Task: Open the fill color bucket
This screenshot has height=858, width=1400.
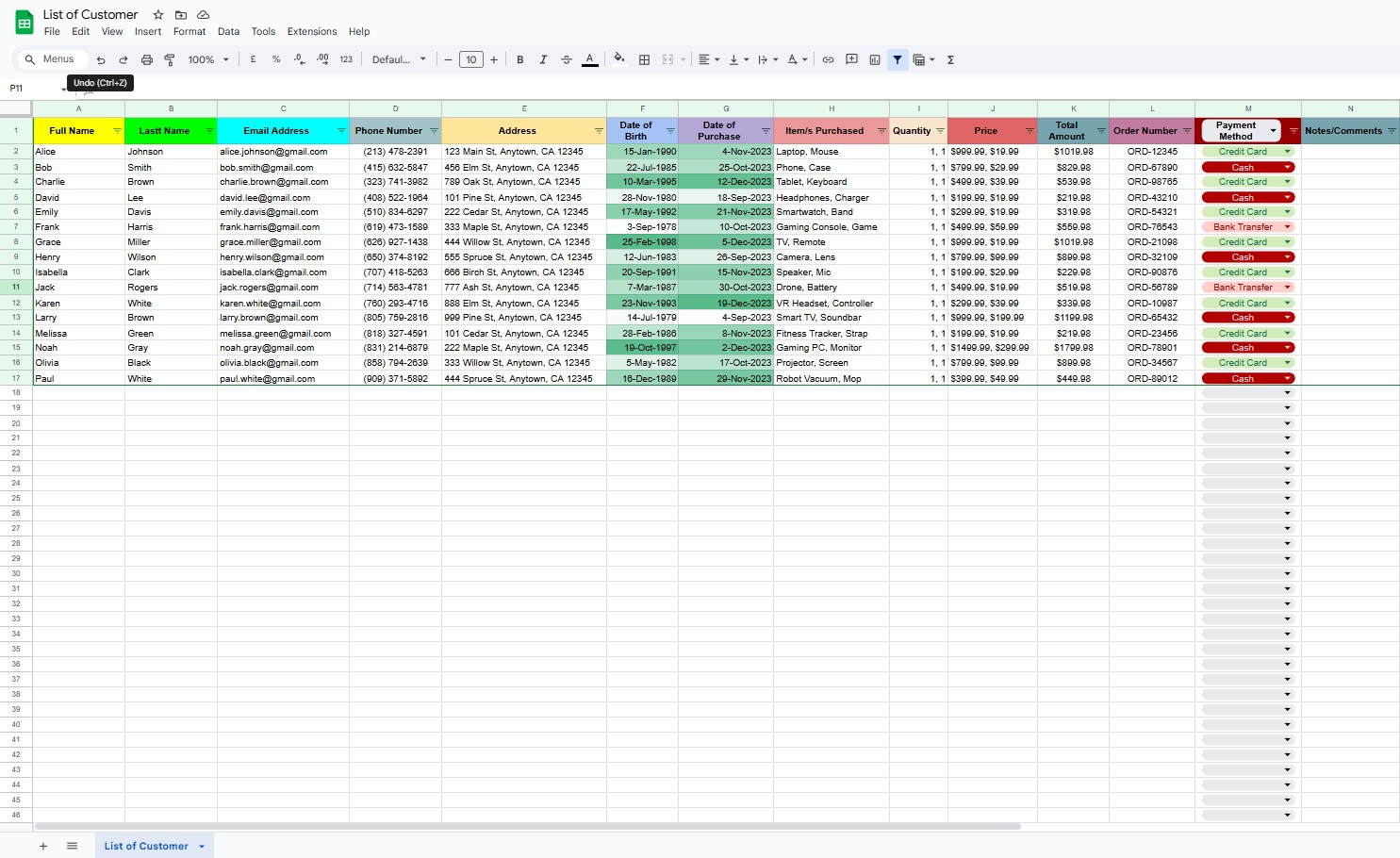Action: pyautogui.click(x=619, y=59)
